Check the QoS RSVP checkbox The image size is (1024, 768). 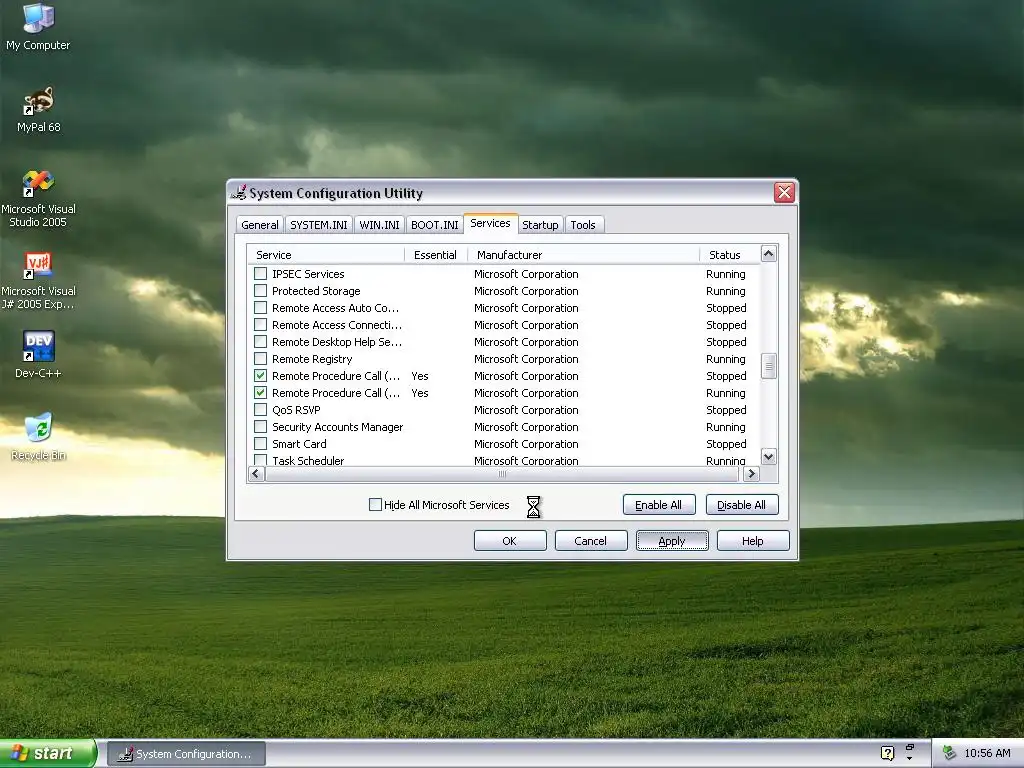pyautogui.click(x=260, y=409)
